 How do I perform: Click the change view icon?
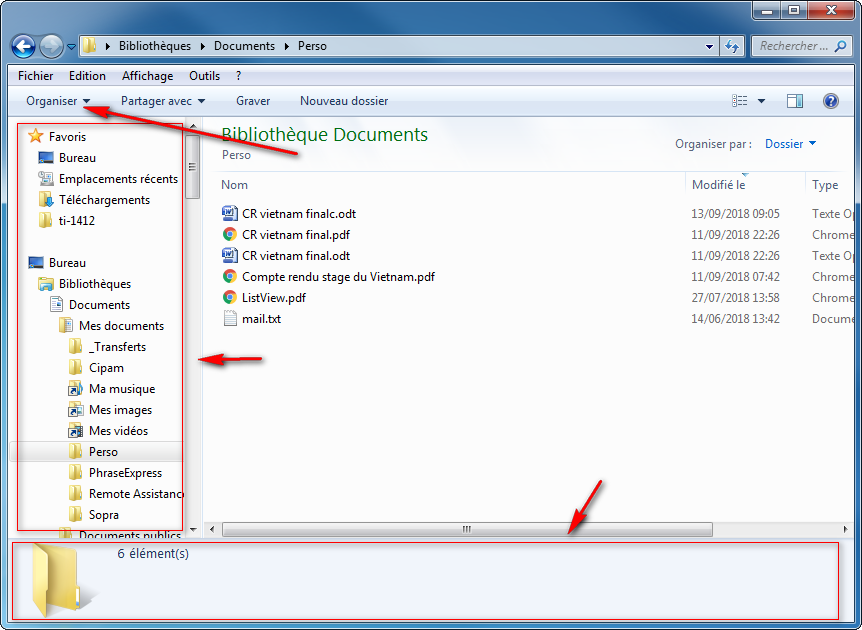tap(740, 101)
